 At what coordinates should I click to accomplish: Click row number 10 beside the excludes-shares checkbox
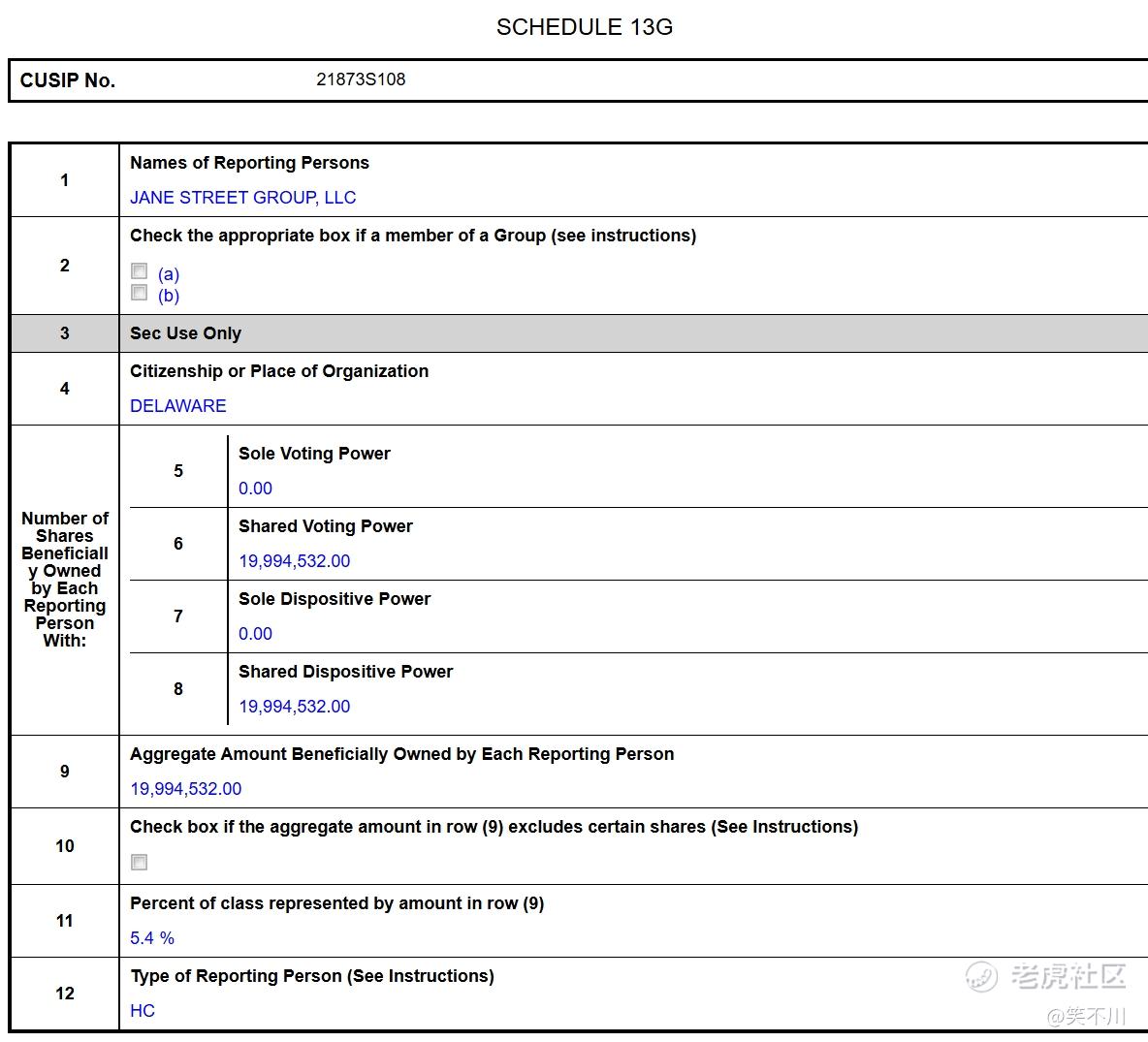[64, 846]
